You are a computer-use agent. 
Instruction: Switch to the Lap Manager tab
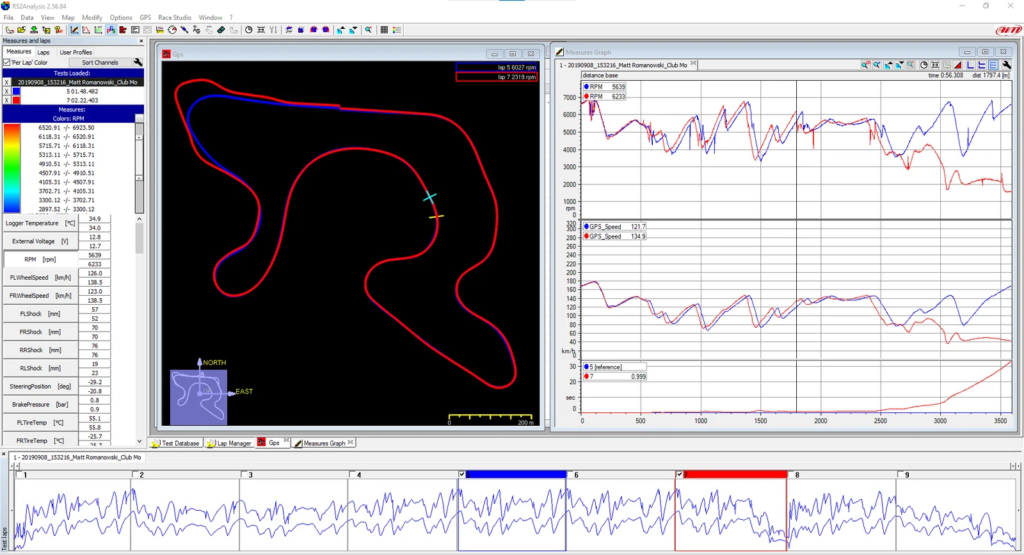click(229, 443)
